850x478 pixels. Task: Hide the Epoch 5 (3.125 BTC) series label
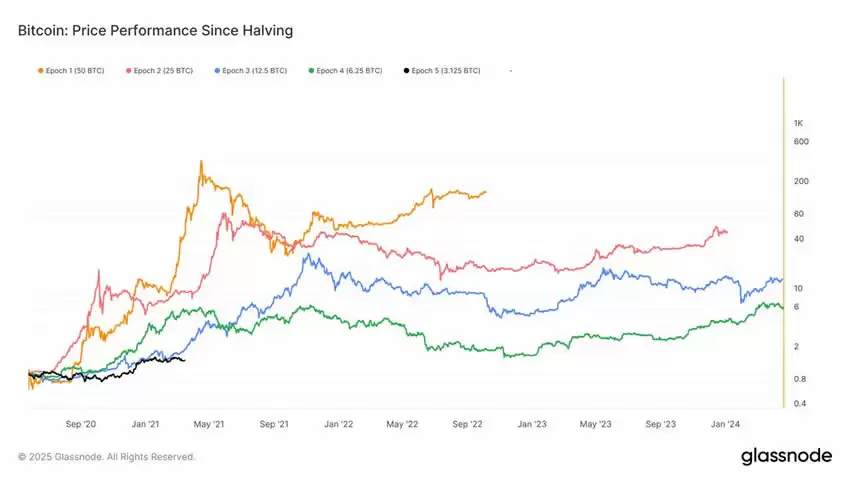447,71
